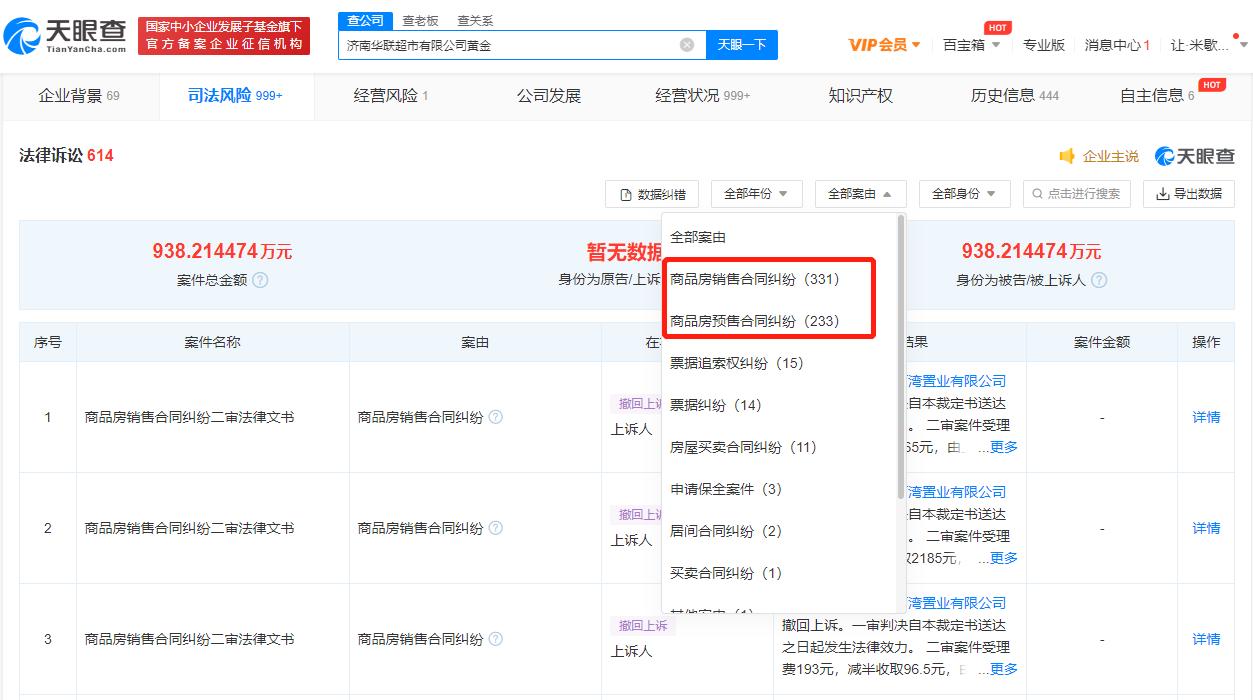This screenshot has width=1253, height=700.
Task: Collapse the 全部案由 dropdown
Action: [860, 194]
